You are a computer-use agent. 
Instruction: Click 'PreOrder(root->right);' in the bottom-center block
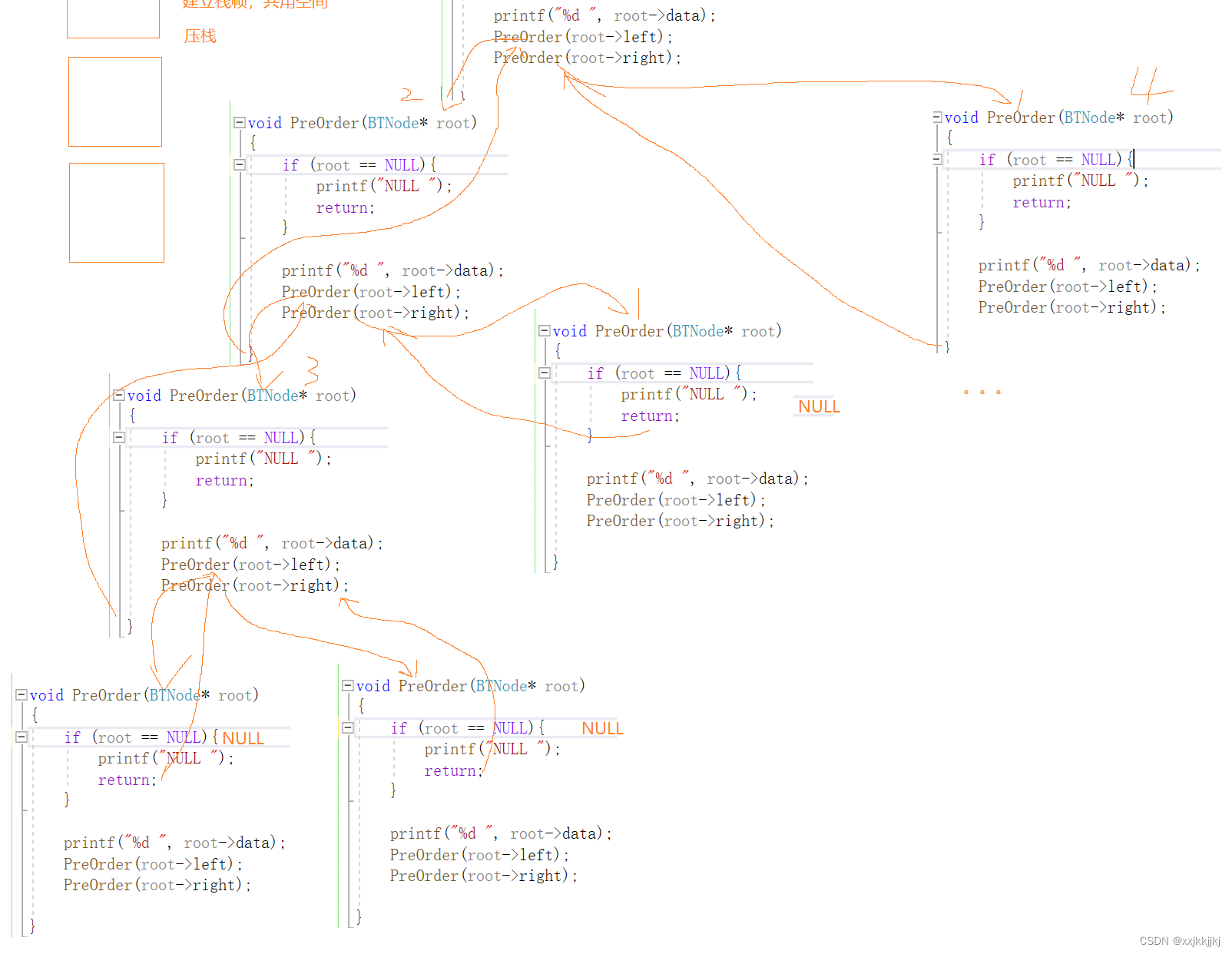click(x=484, y=876)
